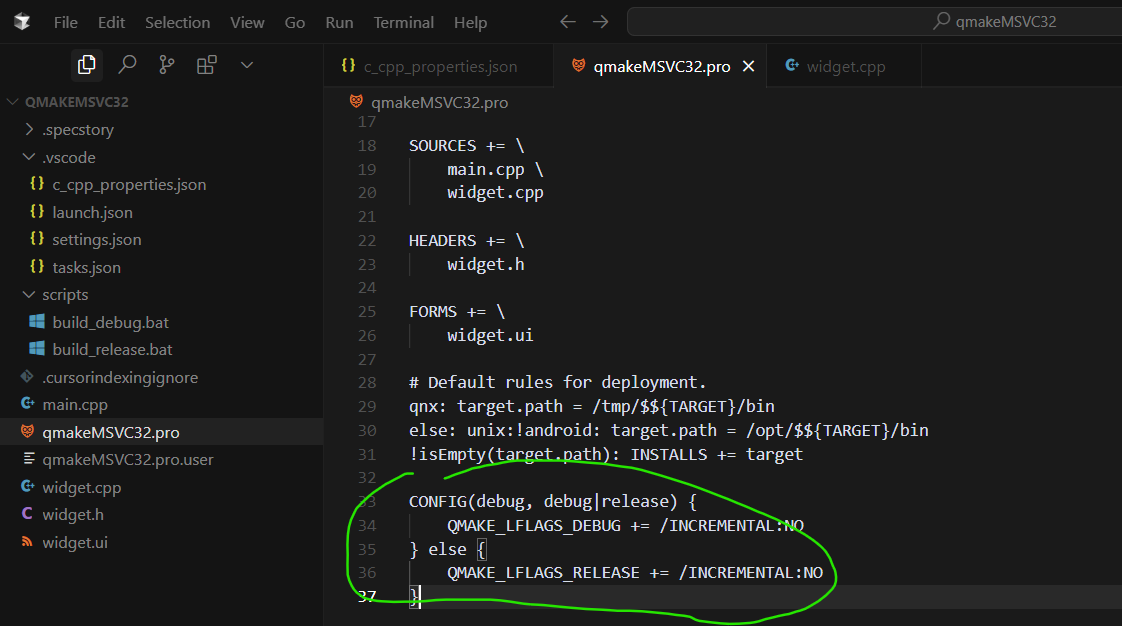Click the qmakeMSVC32.pro breadcrumb fox icon
The width and height of the screenshot is (1122, 626).
tap(355, 101)
